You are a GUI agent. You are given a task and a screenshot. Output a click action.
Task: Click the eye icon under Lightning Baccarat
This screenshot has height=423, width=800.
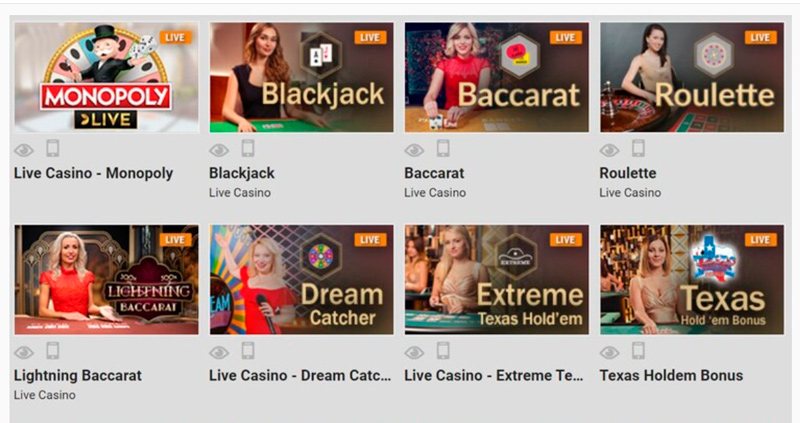[x=24, y=352]
